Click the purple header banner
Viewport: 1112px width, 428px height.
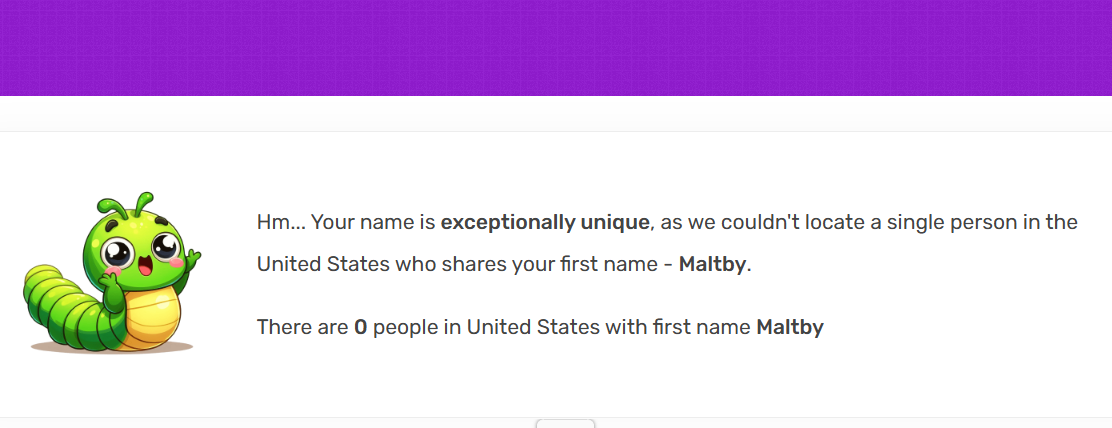click(x=556, y=48)
